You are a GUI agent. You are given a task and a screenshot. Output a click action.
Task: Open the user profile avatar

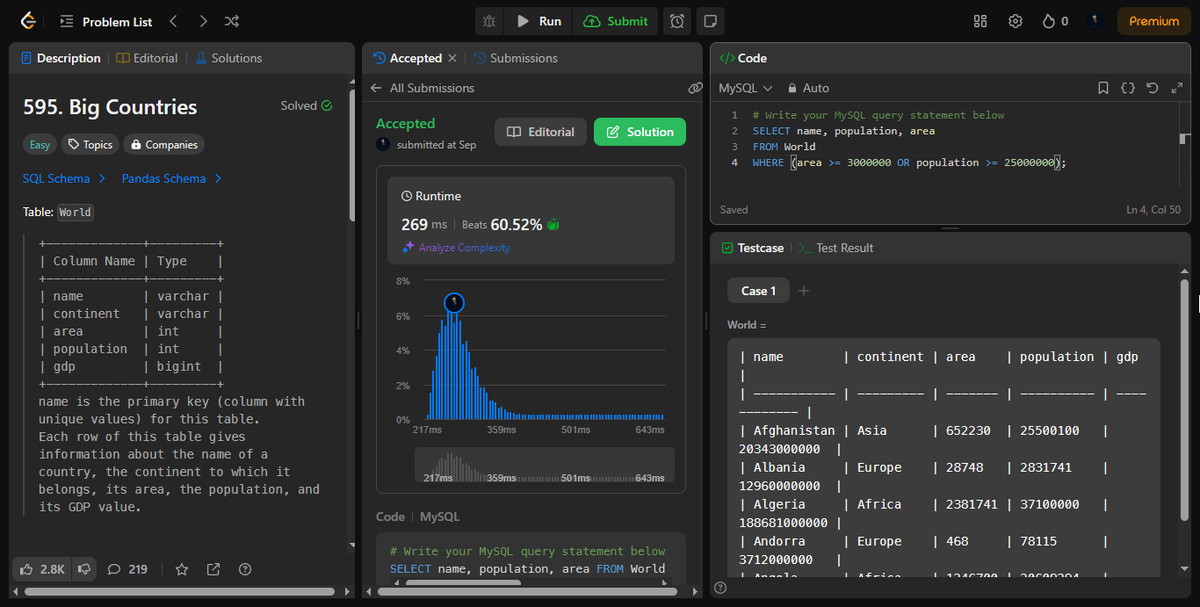pyautogui.click(x=1094, y=21)
